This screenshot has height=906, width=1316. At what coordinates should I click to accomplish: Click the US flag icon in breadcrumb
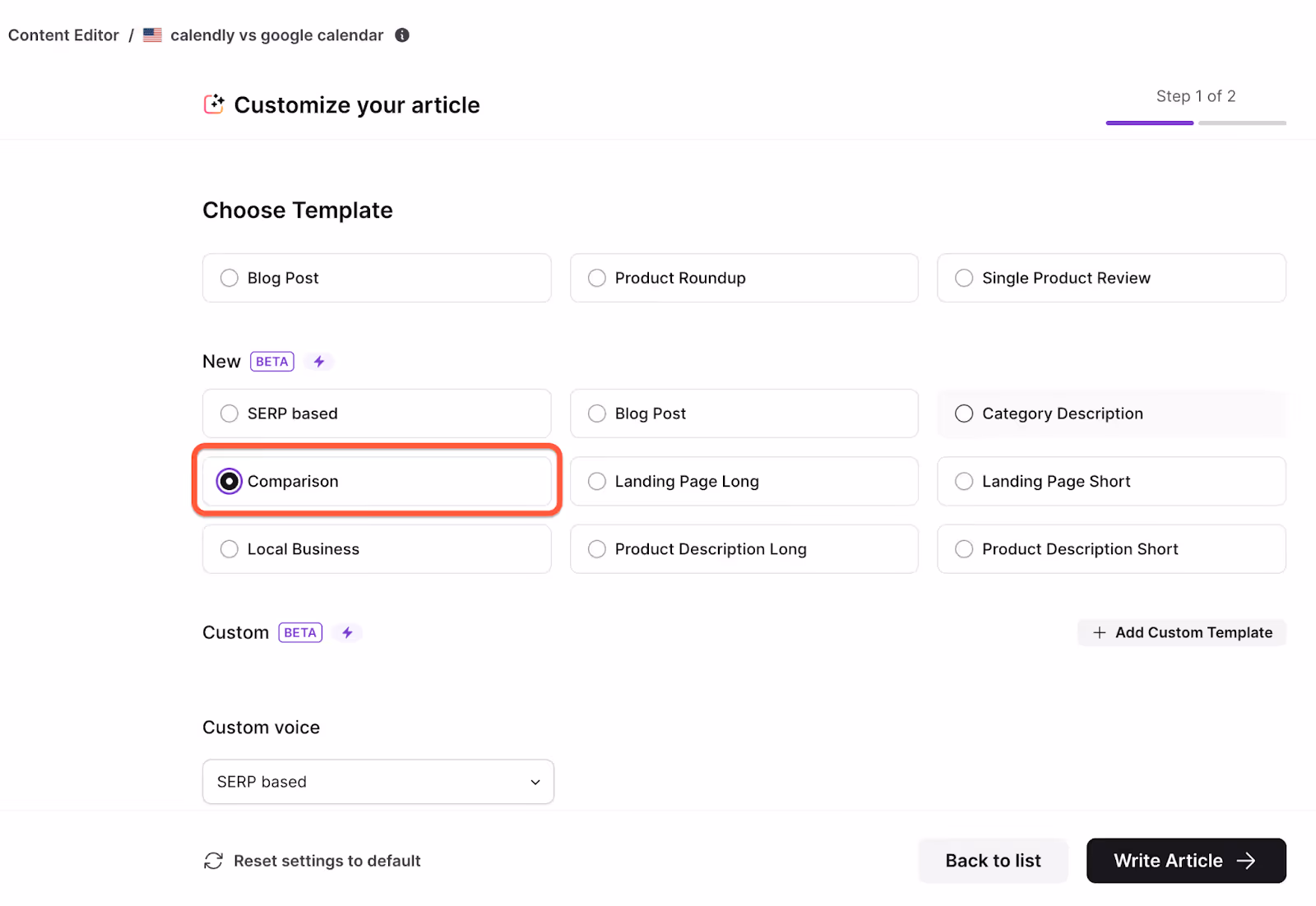pos(152,35)
